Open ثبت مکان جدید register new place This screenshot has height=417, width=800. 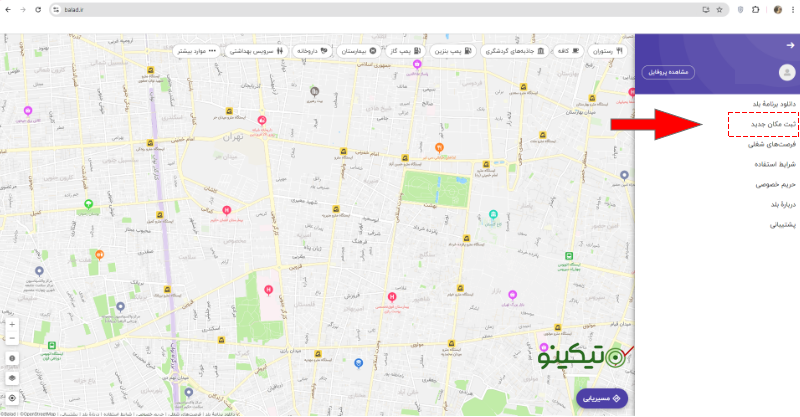tap(773, 124)
